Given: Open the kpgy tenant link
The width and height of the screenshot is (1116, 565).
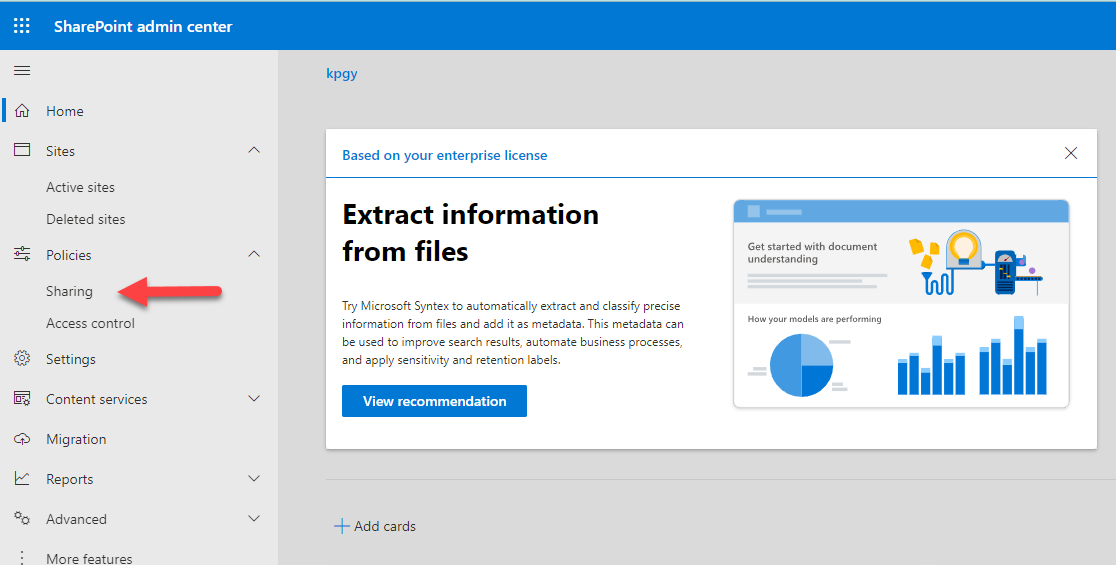Looking at the screenshot, I should [x=342, y=73].
